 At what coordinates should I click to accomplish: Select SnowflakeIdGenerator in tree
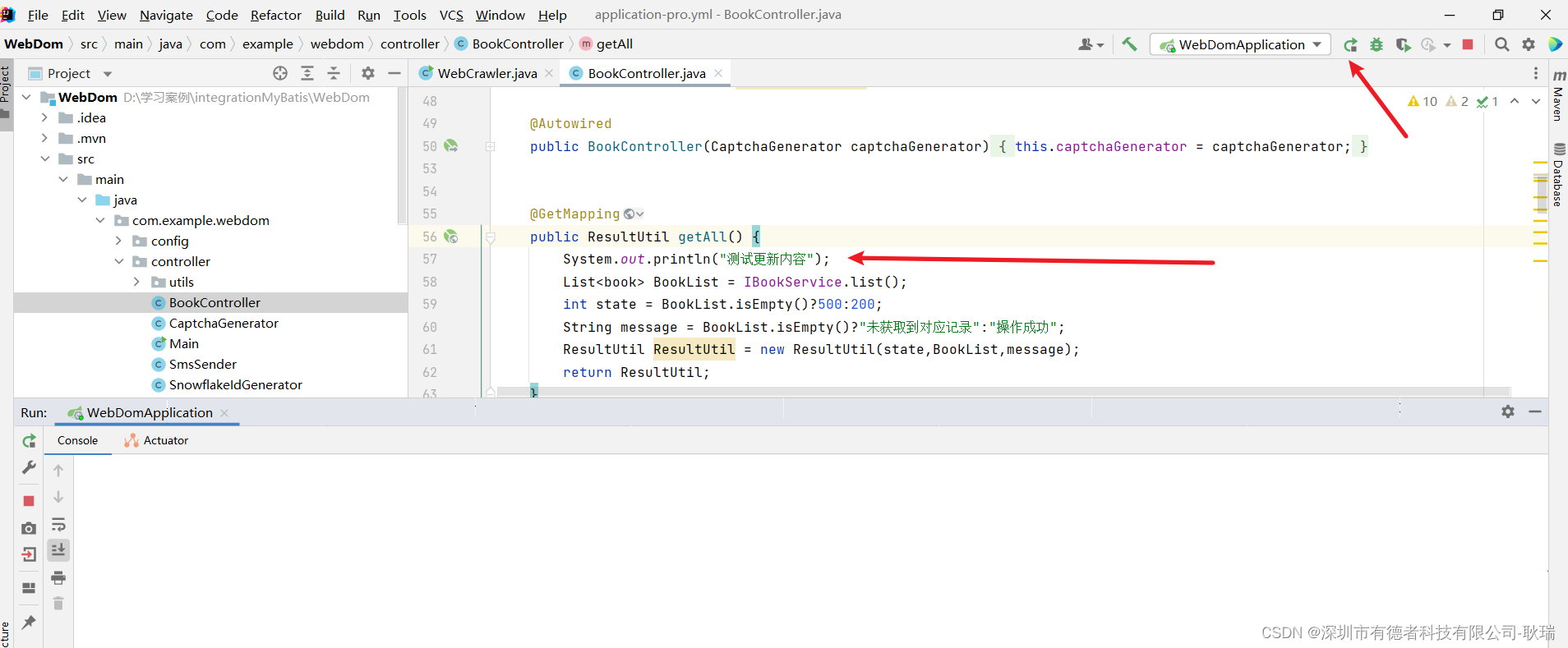coord(236,384)
